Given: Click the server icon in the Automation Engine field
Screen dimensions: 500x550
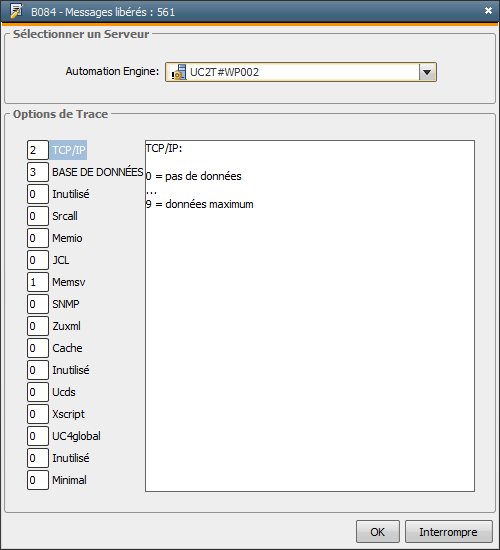Looking at the screenshot, I should coord(179,72).
